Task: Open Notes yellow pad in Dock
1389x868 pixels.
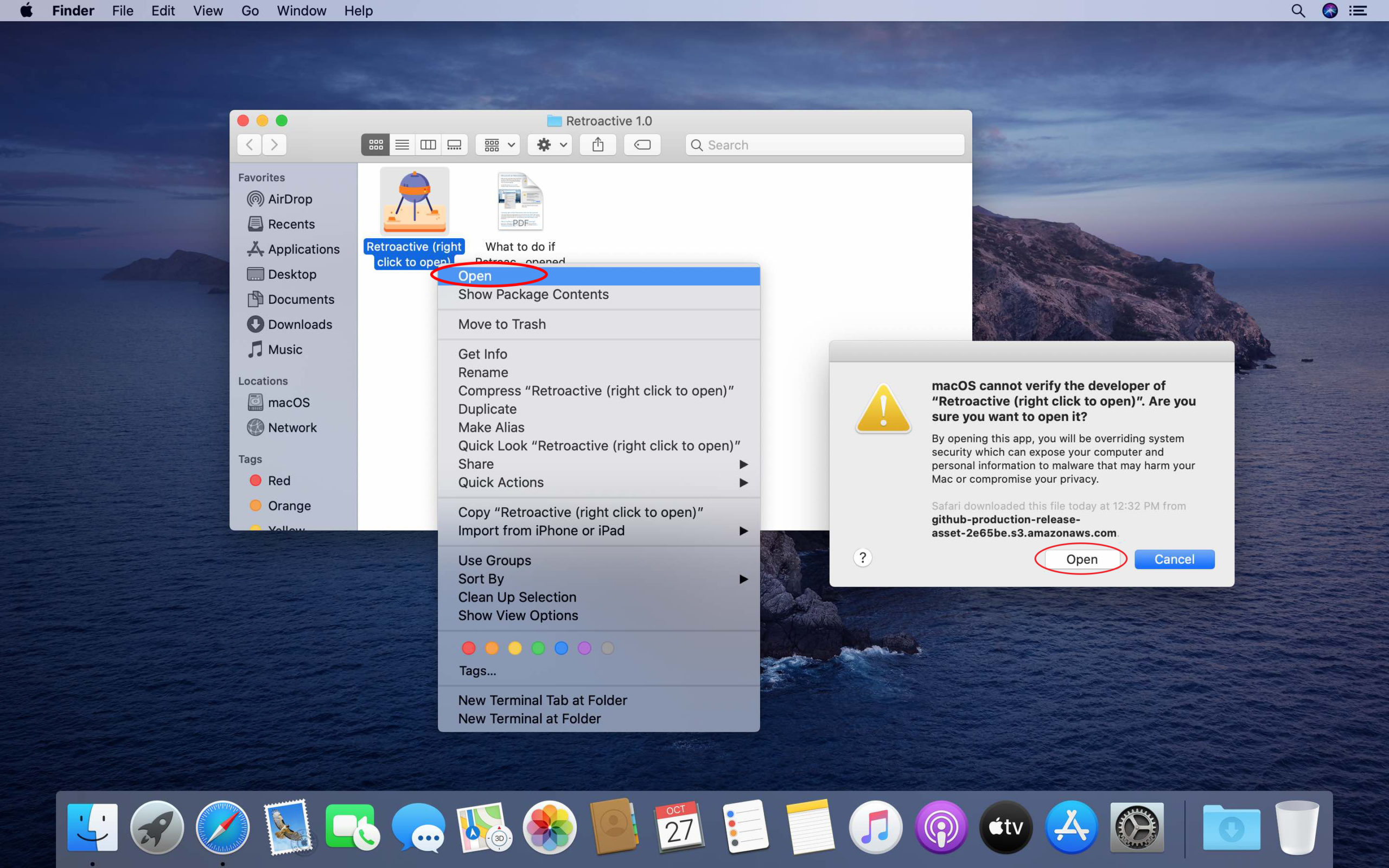Action: [x=810, y=827]
